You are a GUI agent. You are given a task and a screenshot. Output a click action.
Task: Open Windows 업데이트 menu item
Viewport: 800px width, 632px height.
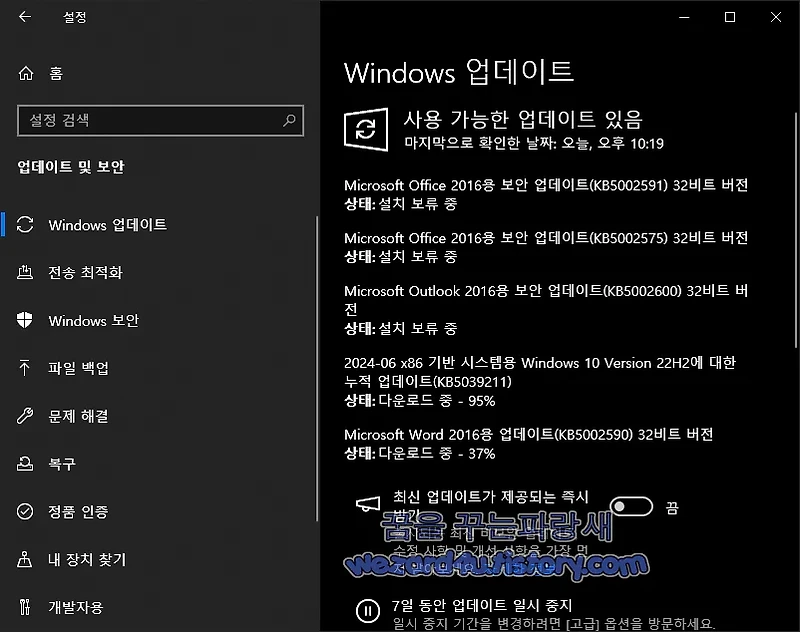[x=158, y=224]
